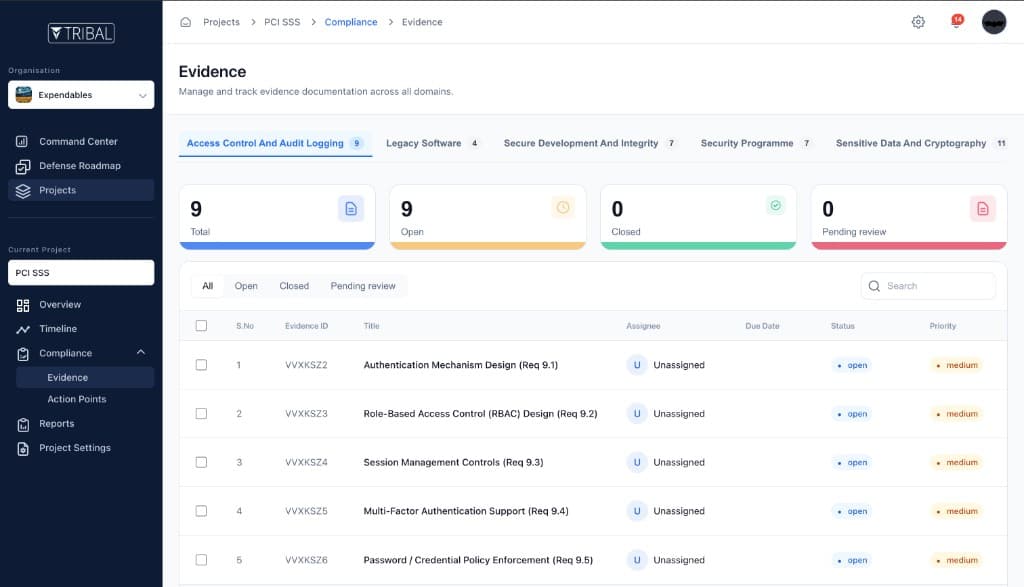Open Evidence item in sidebar

coord(85,377)
